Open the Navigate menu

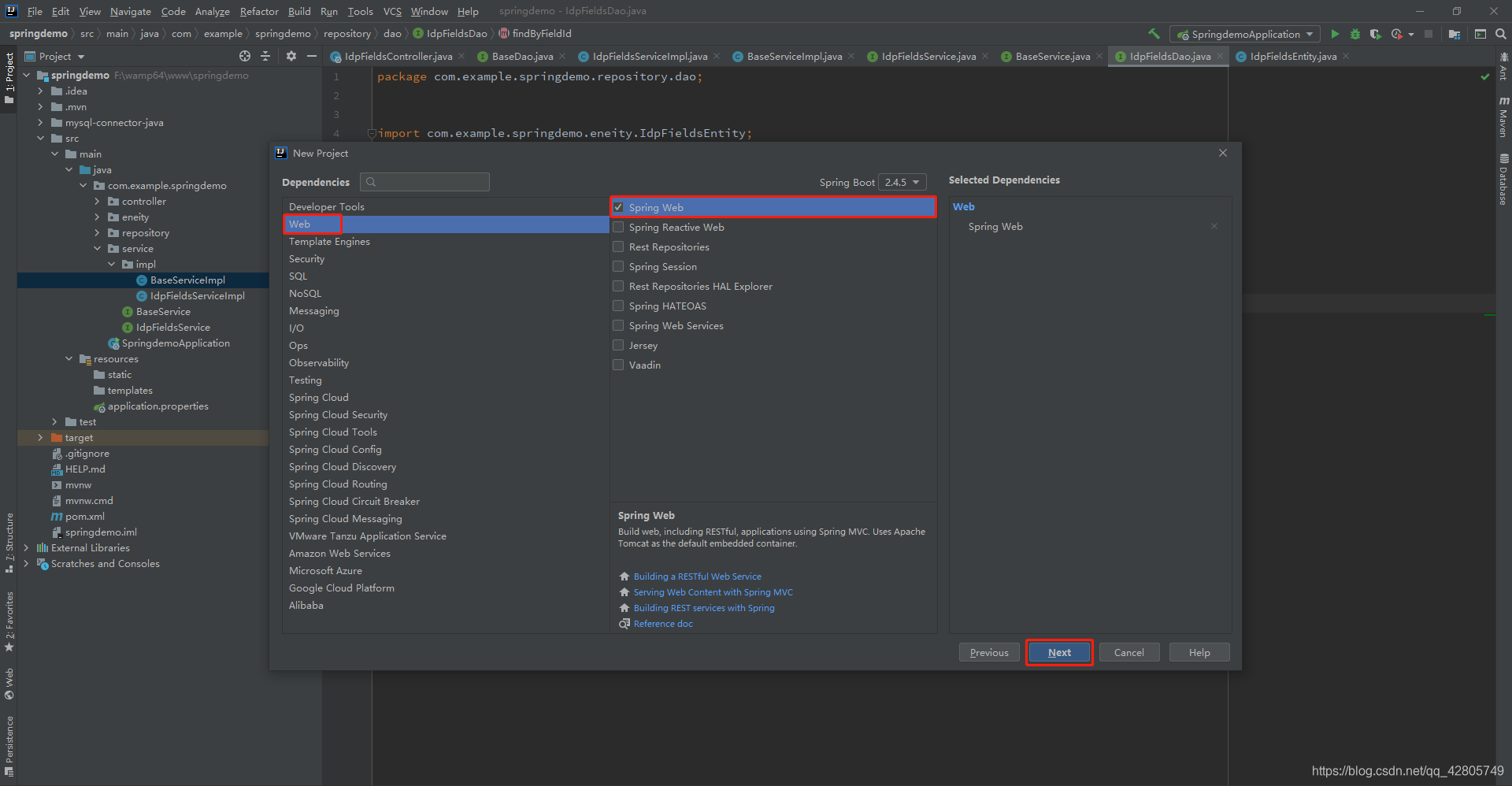(x=130, y=11)
